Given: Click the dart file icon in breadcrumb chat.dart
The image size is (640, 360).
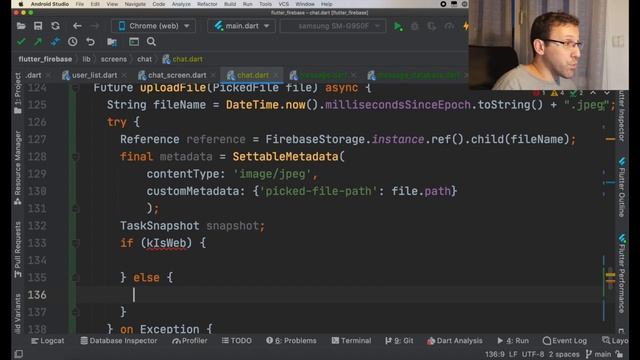Looking at the screenshot, I should tap(166, 59).
